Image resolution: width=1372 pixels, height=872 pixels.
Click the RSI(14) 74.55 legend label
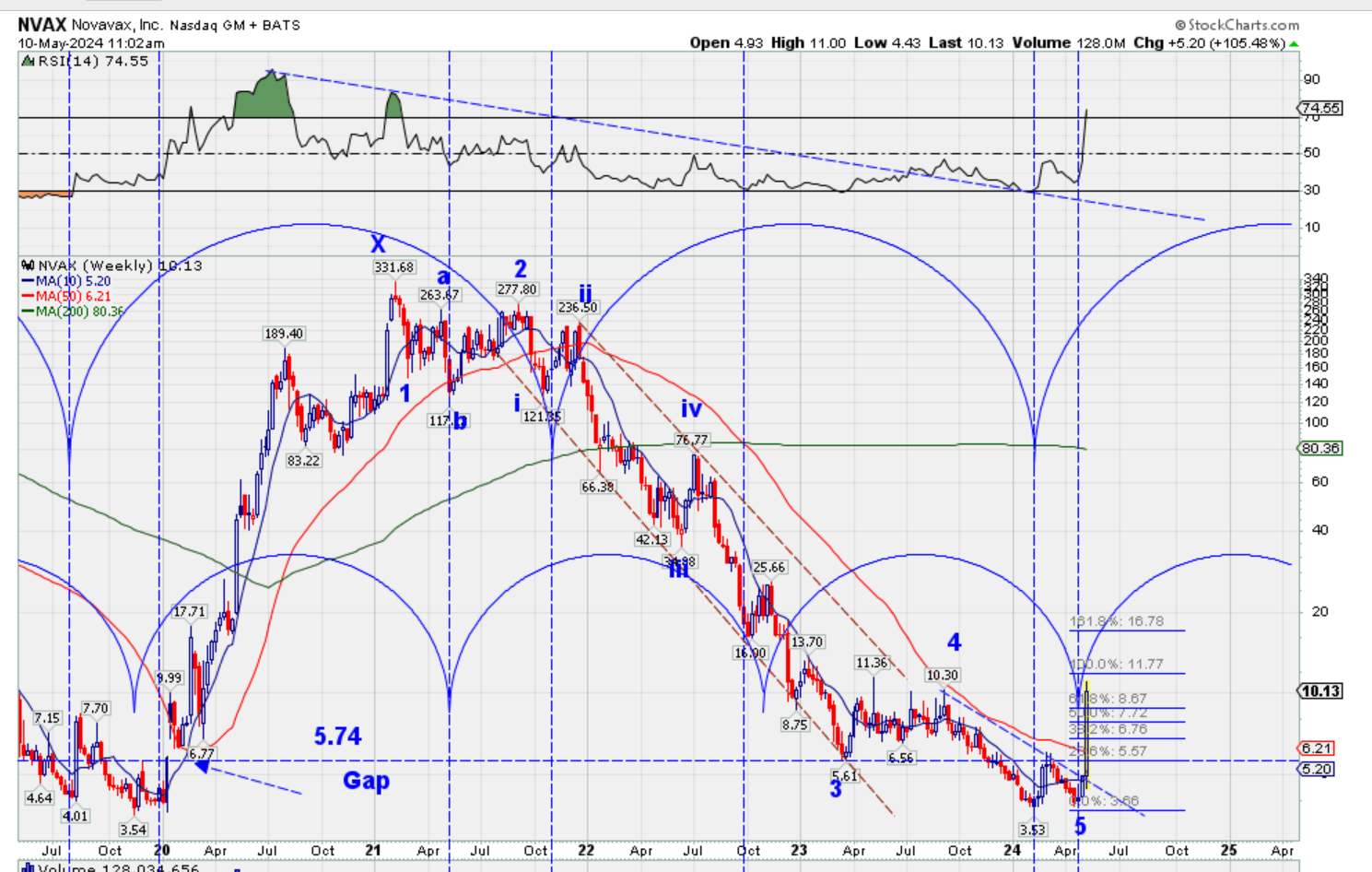point(92,61)
